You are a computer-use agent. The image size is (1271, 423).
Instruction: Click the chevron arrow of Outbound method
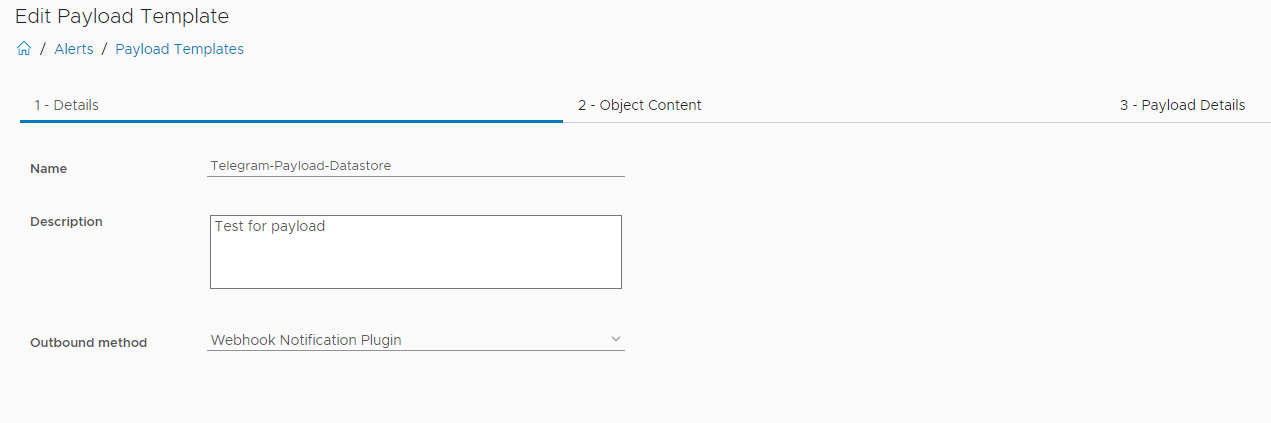point(616,340)
